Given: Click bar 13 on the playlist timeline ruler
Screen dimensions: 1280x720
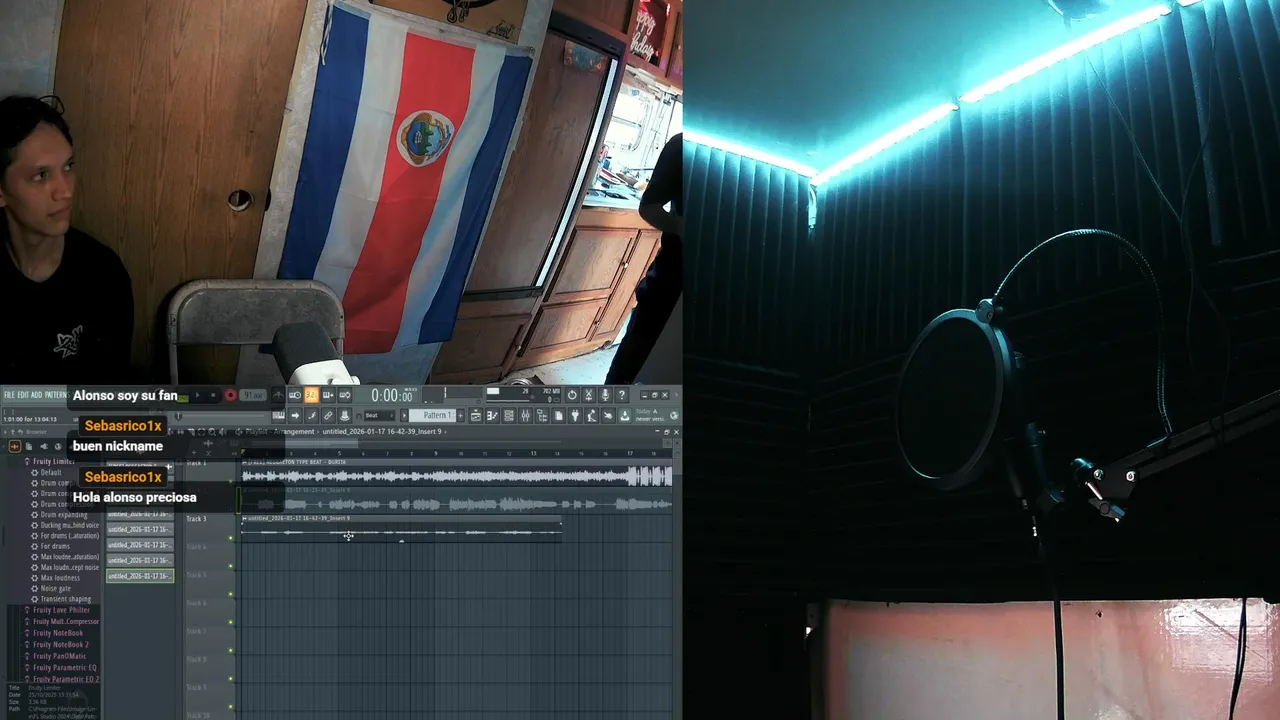Looking at the screenshot, I should coord(533,453).
